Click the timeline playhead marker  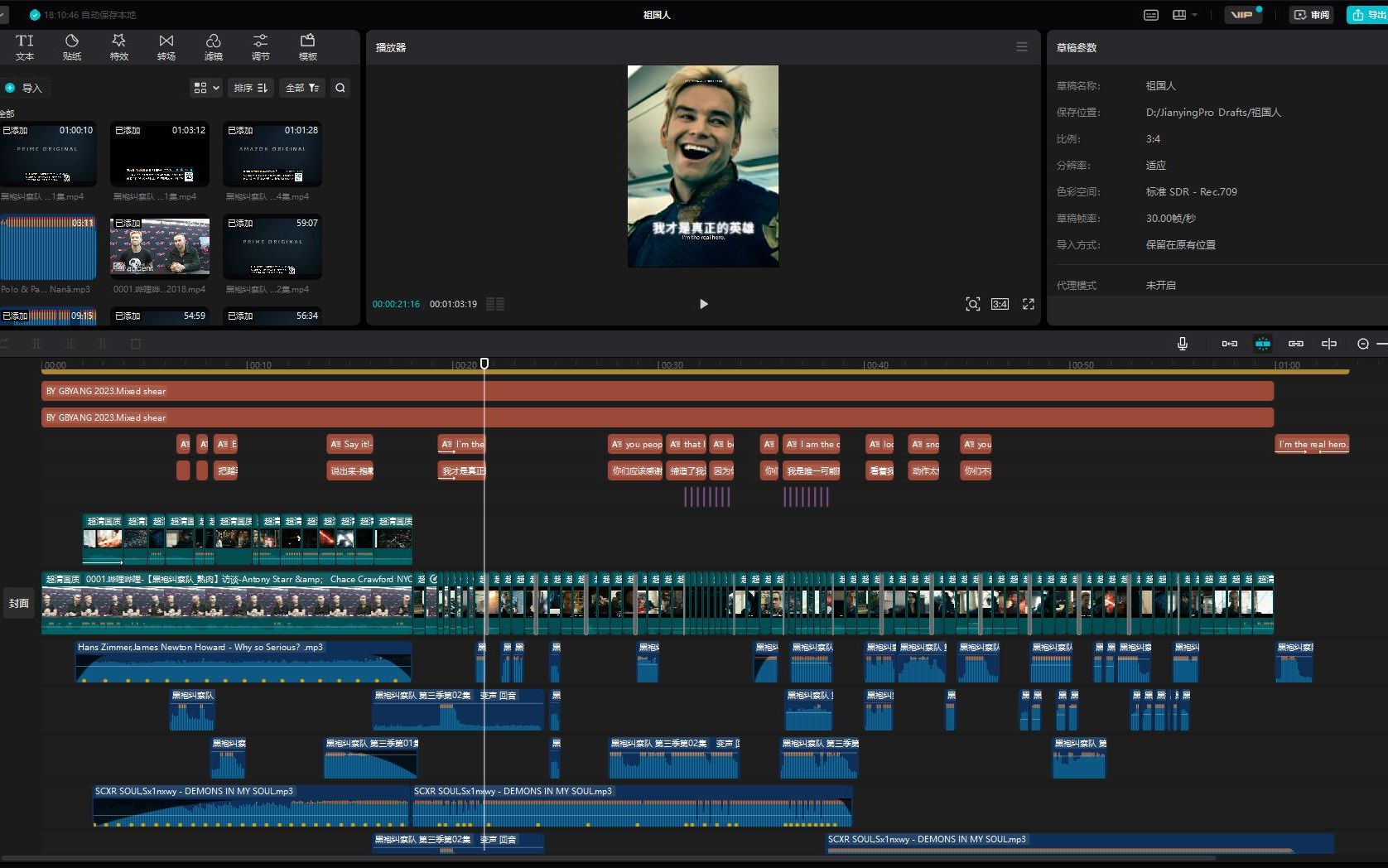tap(484, 363)
